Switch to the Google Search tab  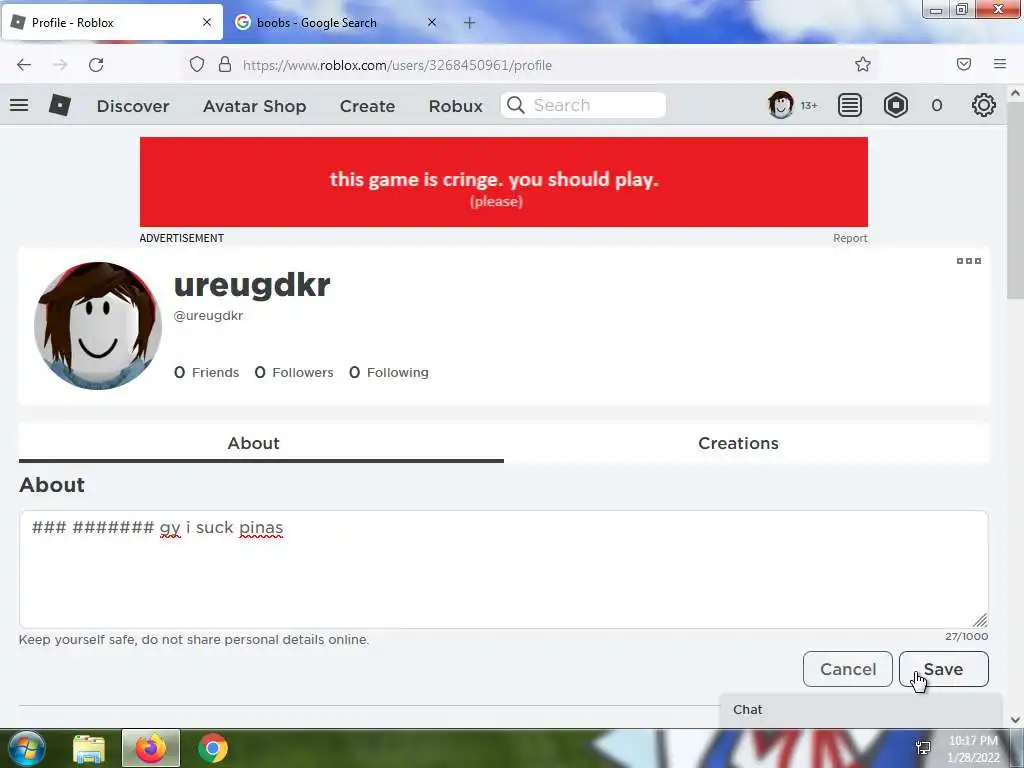pos(337,22)
